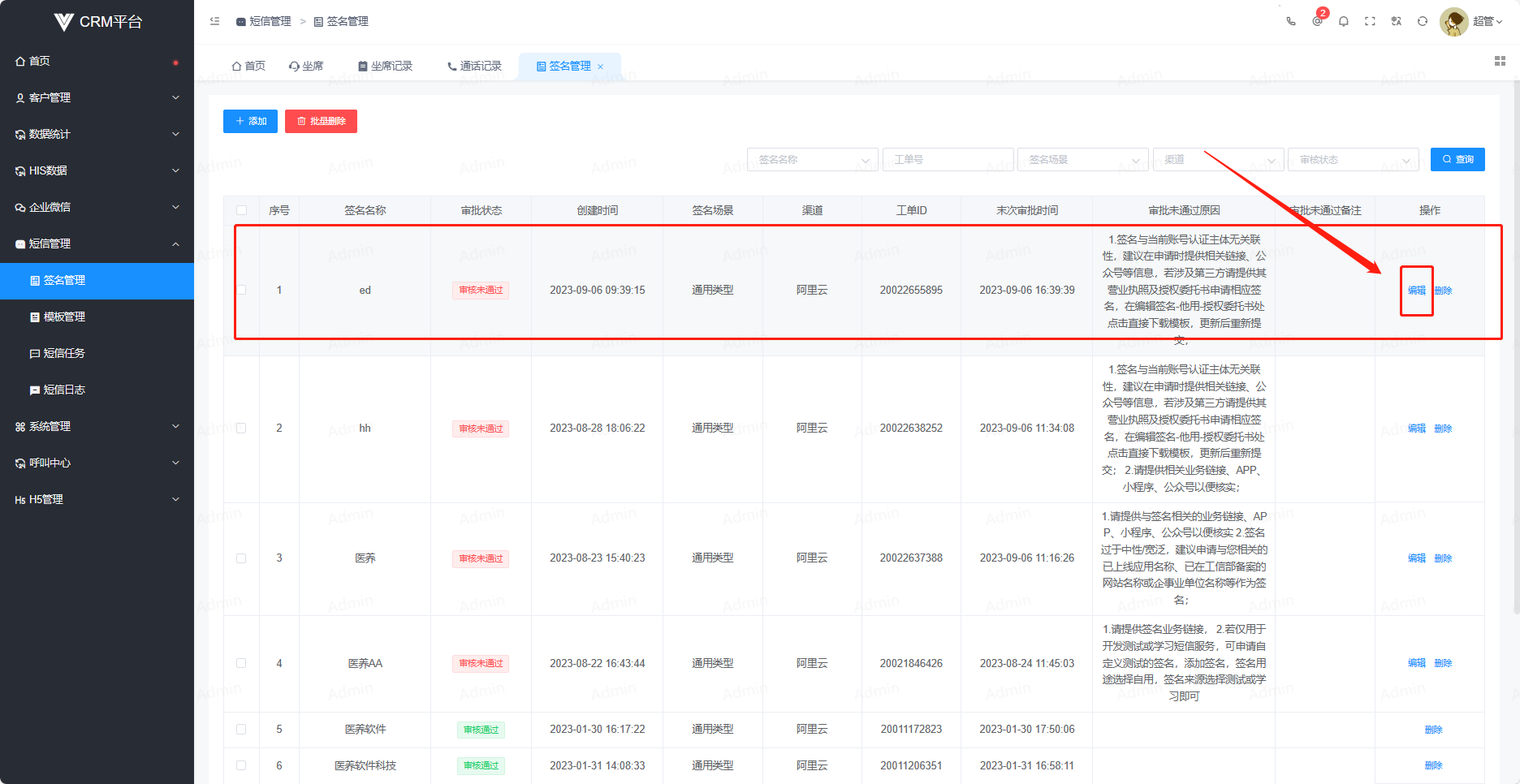This screenshot has width=1520, height=784.
Task: Click 编辑 for the hh signature
Action: point(1417,429)
